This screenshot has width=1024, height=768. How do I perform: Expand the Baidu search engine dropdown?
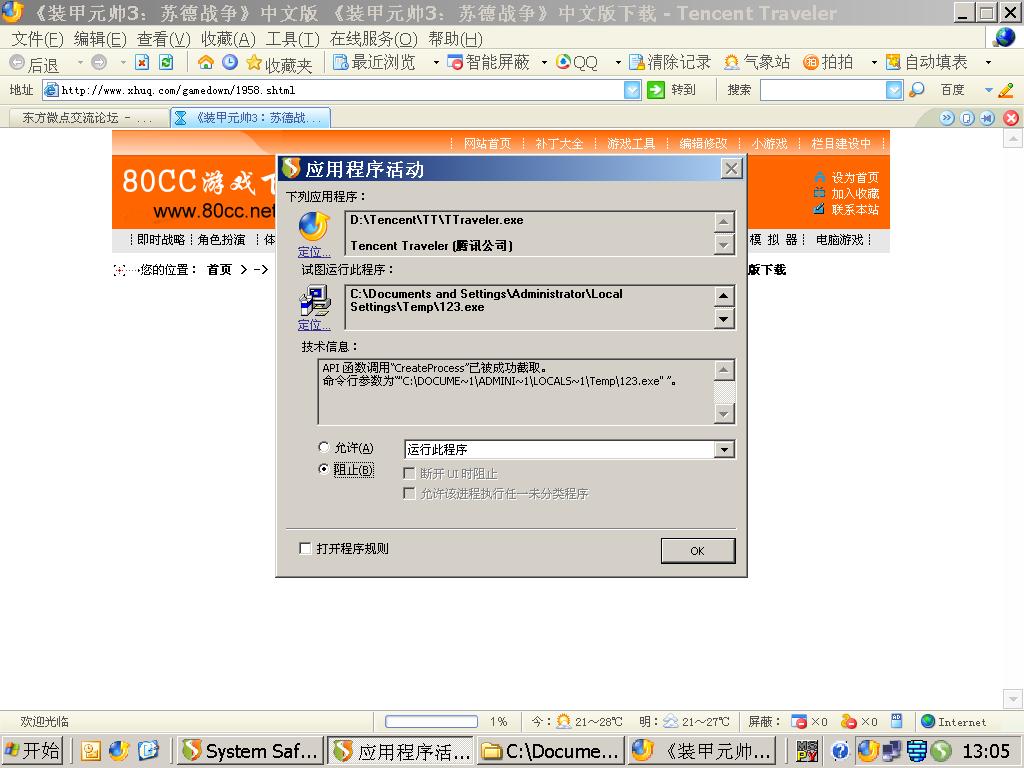click(x=989, y=89)
